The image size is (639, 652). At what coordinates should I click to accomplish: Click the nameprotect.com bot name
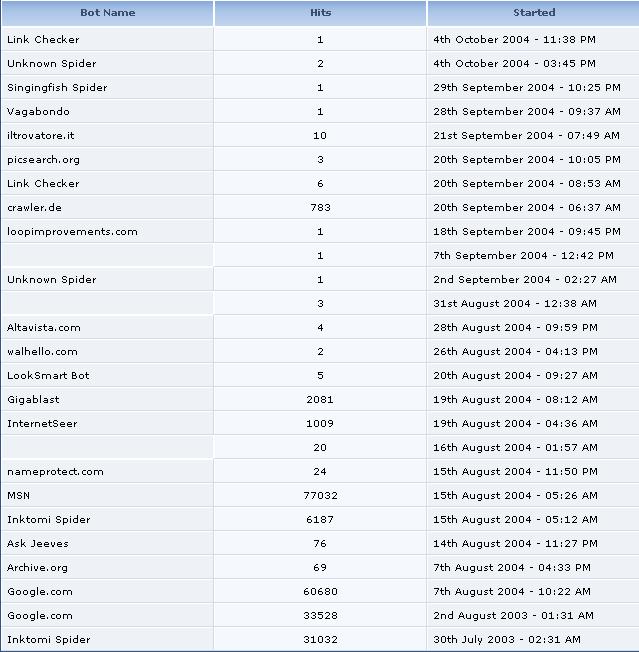(x=55, y=472)
